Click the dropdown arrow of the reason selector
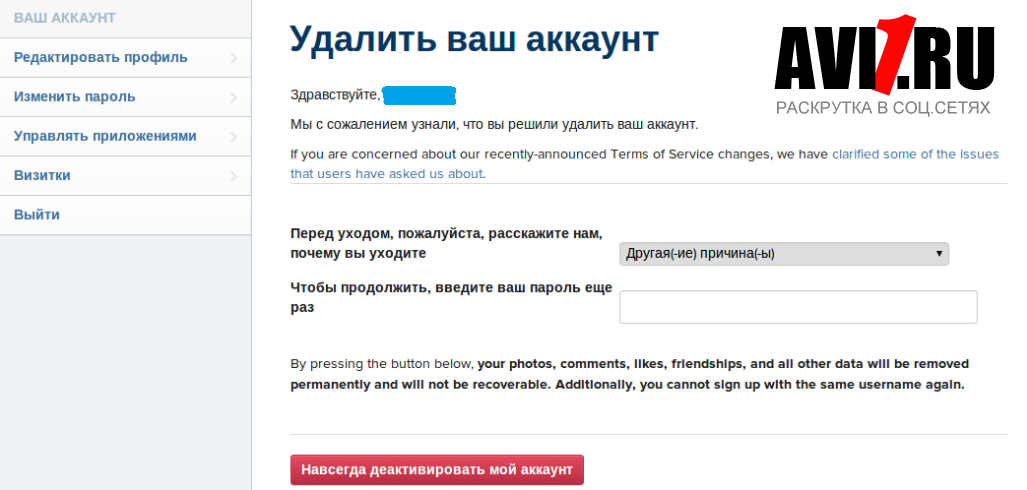Image resolution: width=1027 pixels, height=490 pixels. tap(939, 254)
